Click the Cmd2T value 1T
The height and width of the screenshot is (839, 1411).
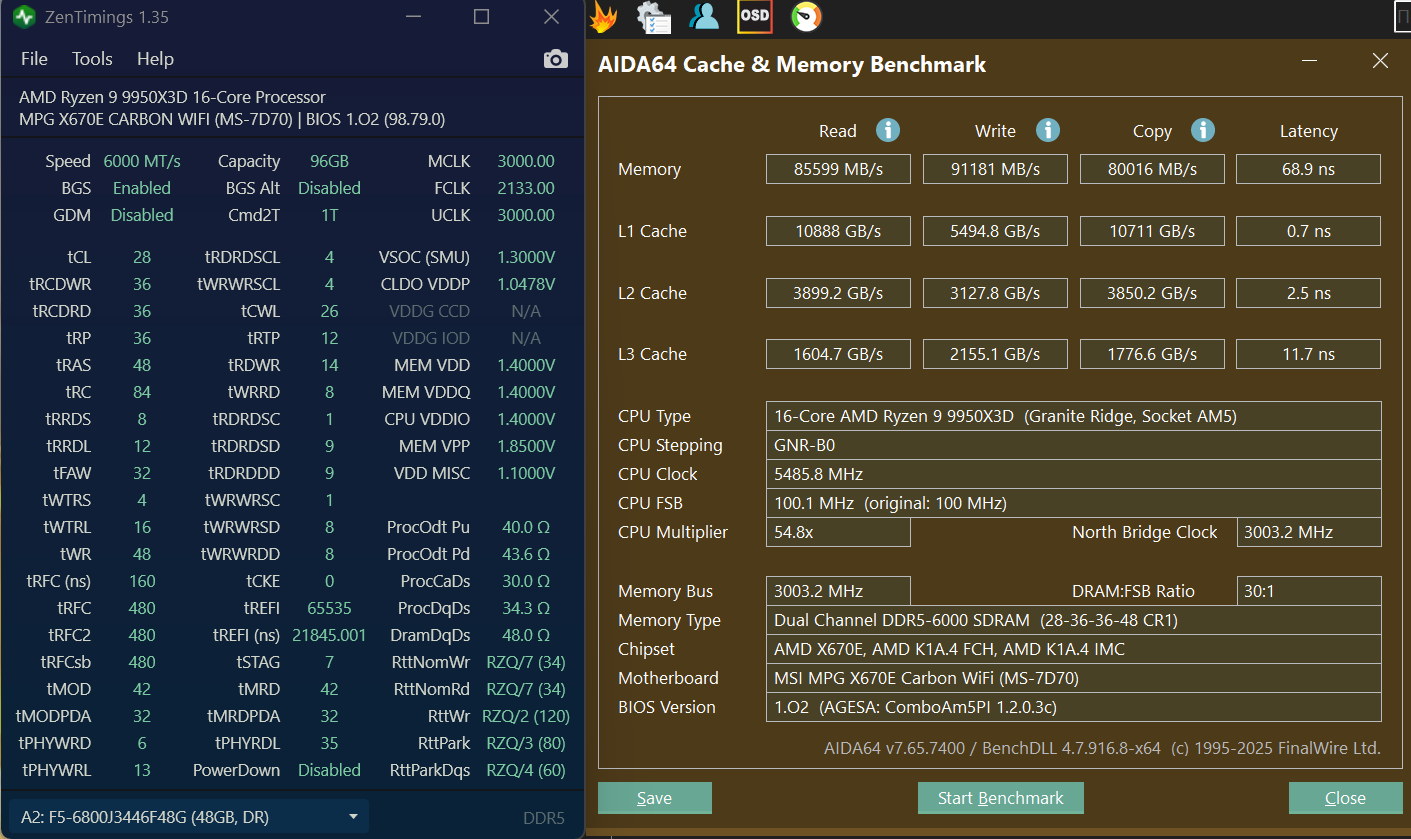pos(329,215)
